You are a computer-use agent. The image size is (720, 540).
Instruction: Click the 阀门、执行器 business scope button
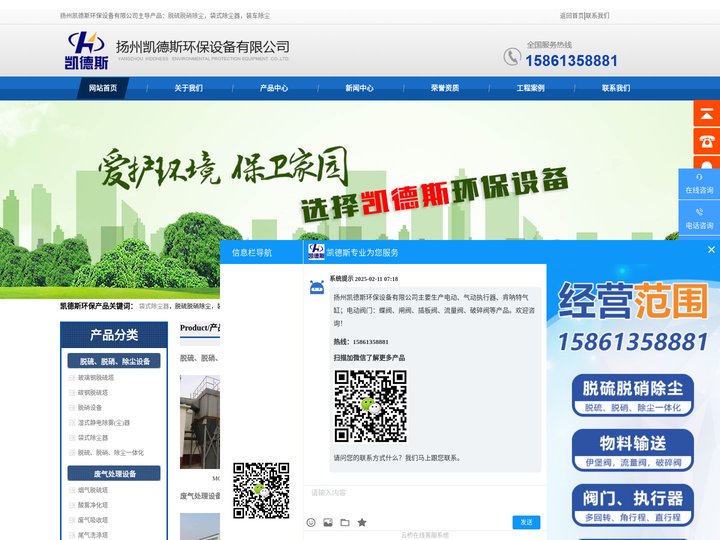[633, 505]
